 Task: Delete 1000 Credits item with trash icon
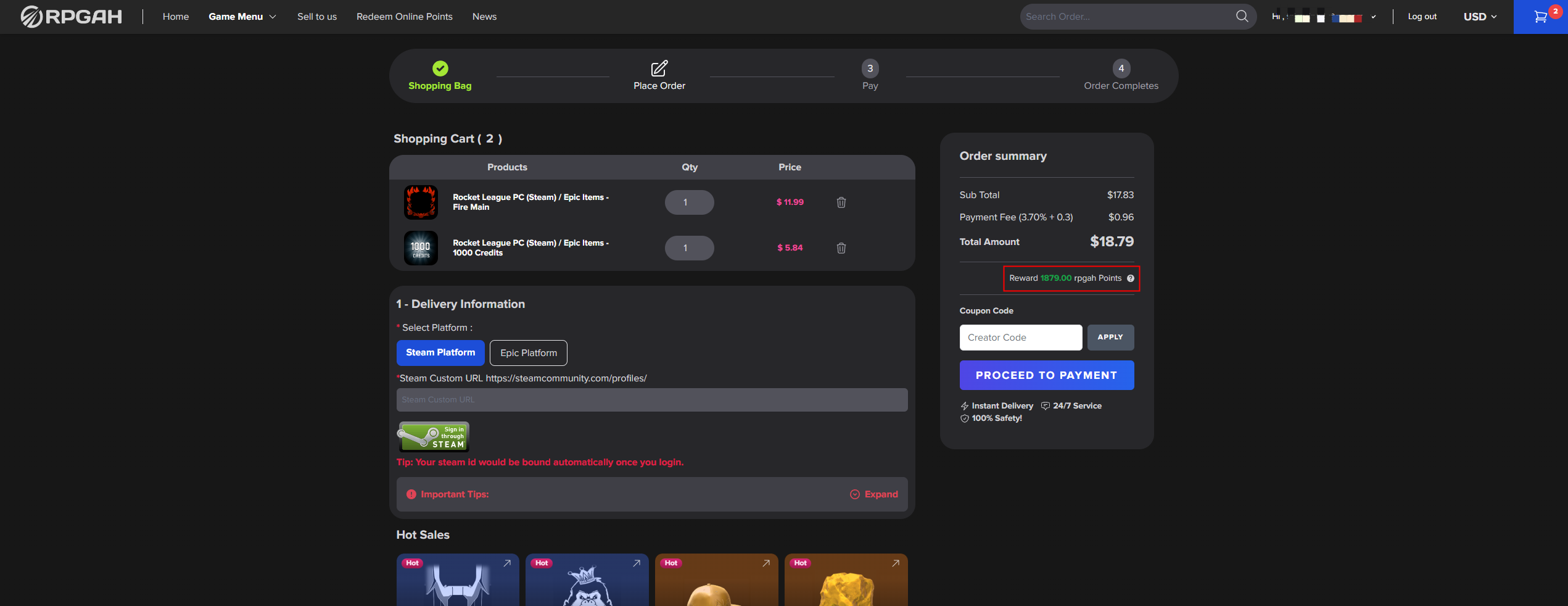click(841, 248)
